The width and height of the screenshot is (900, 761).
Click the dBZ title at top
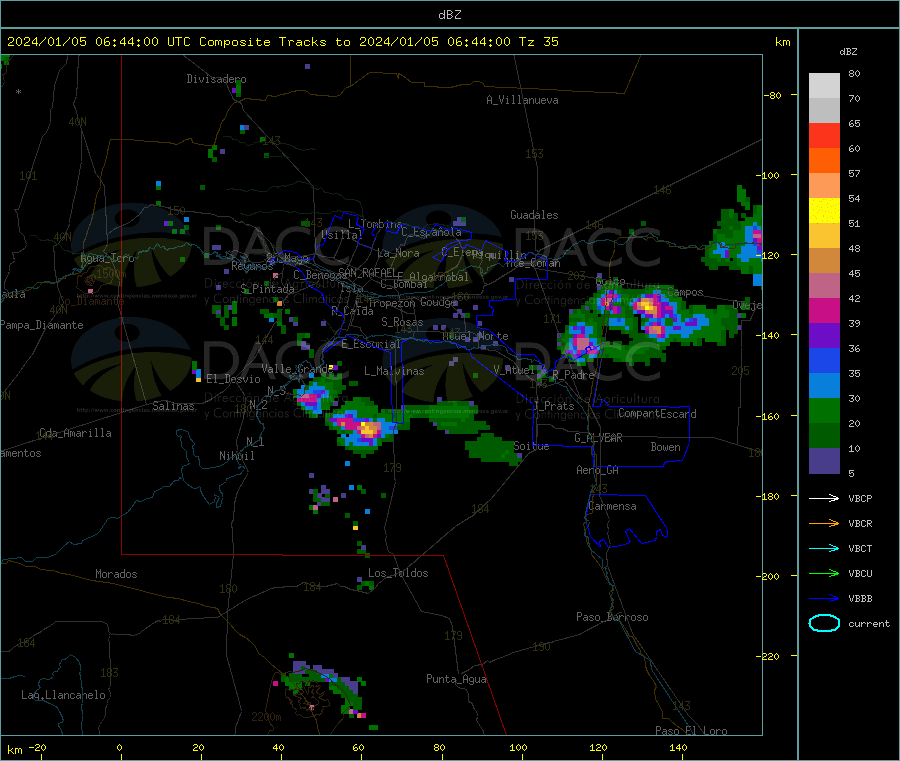tap(449, 15)
